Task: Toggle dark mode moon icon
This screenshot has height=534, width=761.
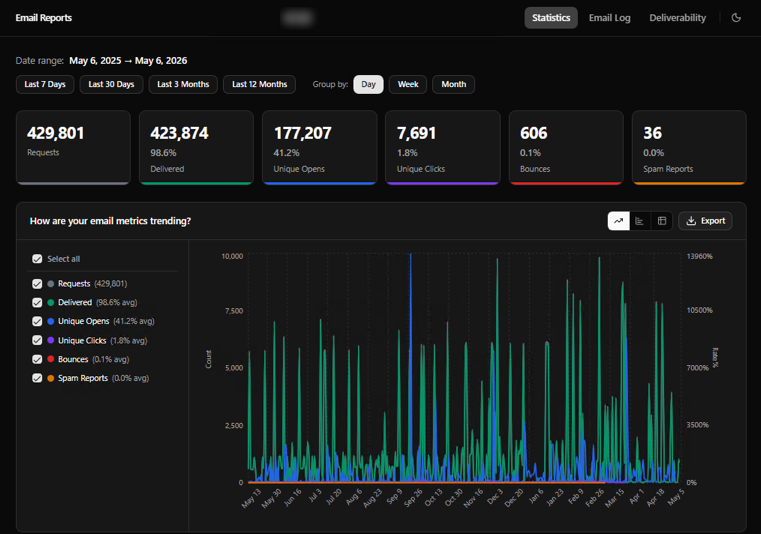Action: (736, 18)
